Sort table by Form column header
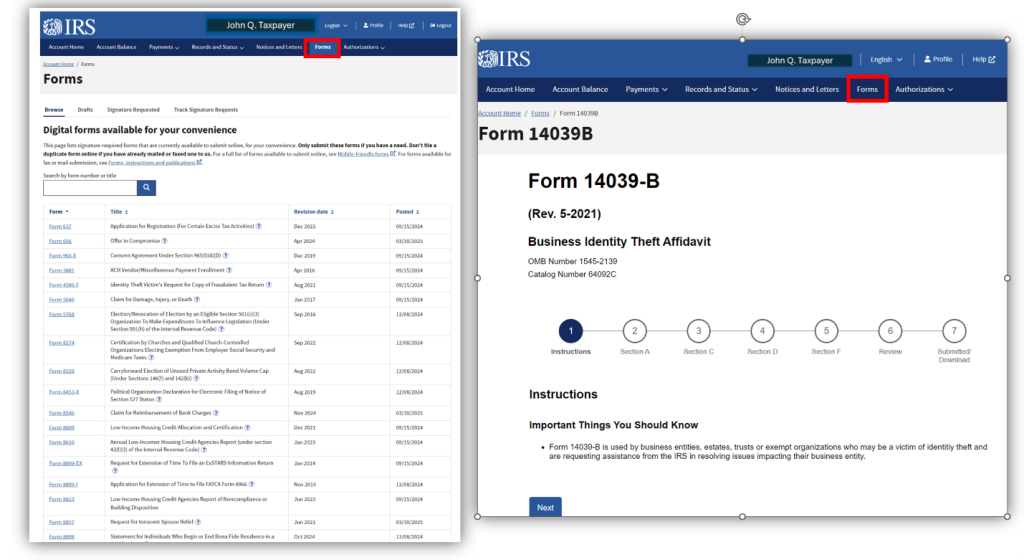Image resolution: width=1024 pixels, height=560 pixels. (59, 212)
